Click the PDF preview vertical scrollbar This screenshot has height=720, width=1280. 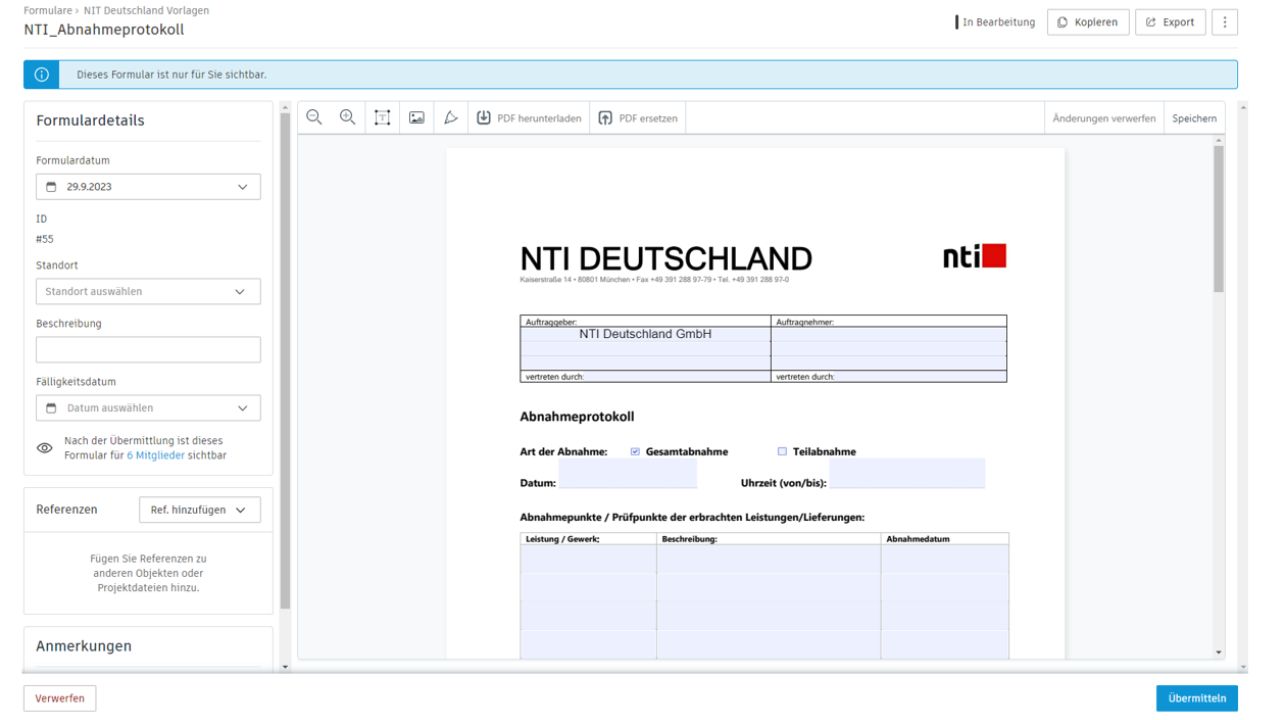[1218, 220]
